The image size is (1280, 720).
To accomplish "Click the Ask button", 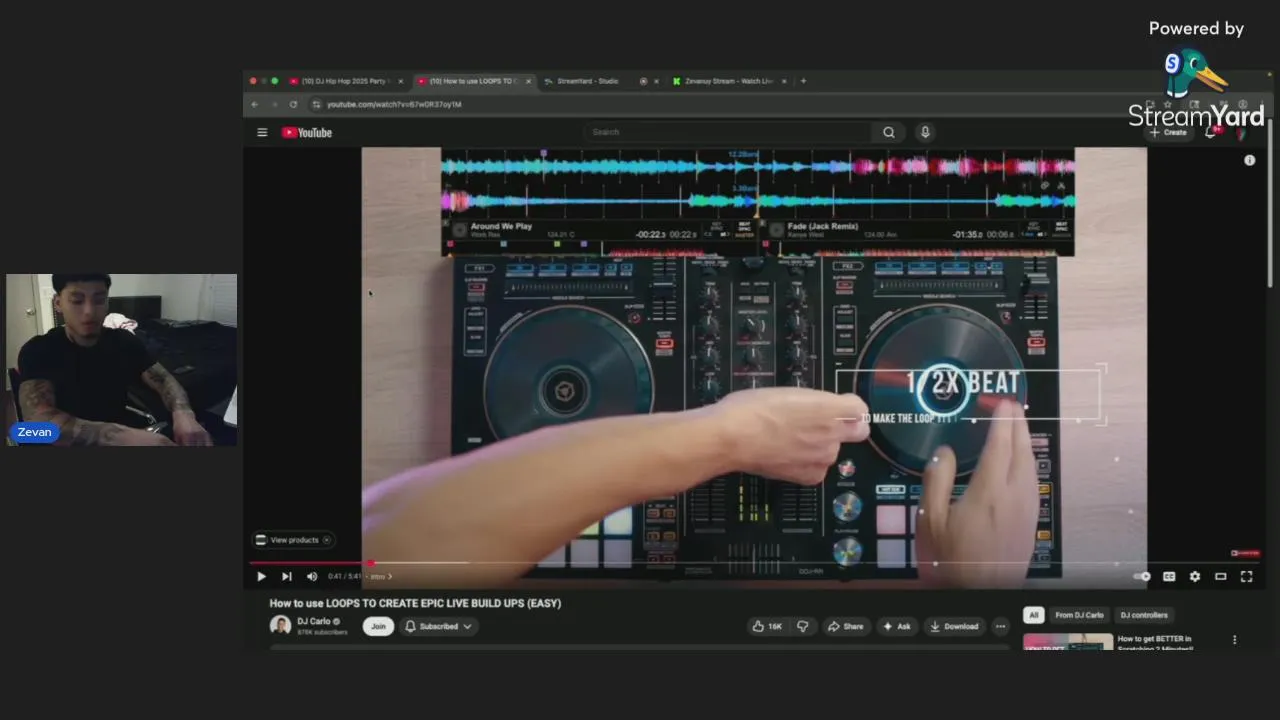I will click(896, 627).
